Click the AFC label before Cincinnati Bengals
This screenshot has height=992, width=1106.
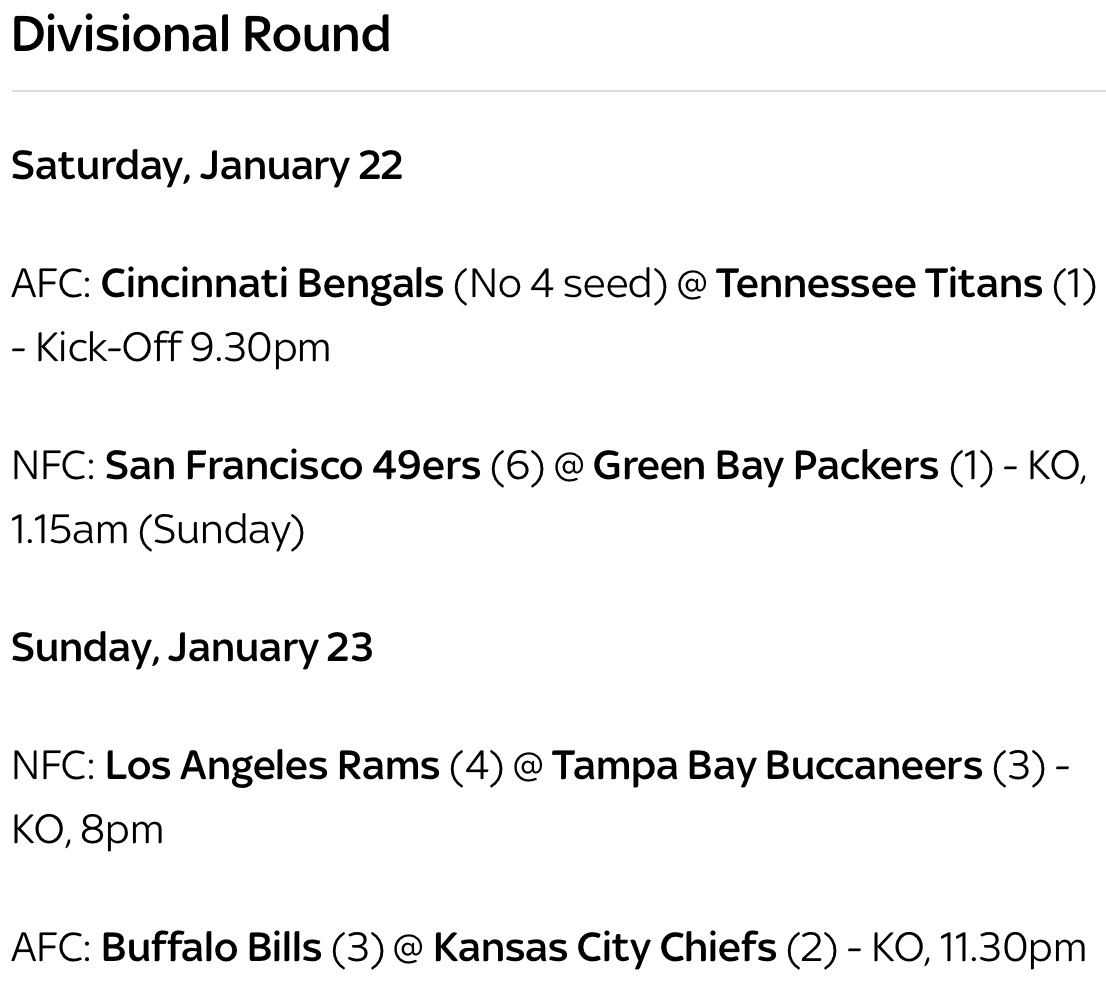tap(51, 285)
